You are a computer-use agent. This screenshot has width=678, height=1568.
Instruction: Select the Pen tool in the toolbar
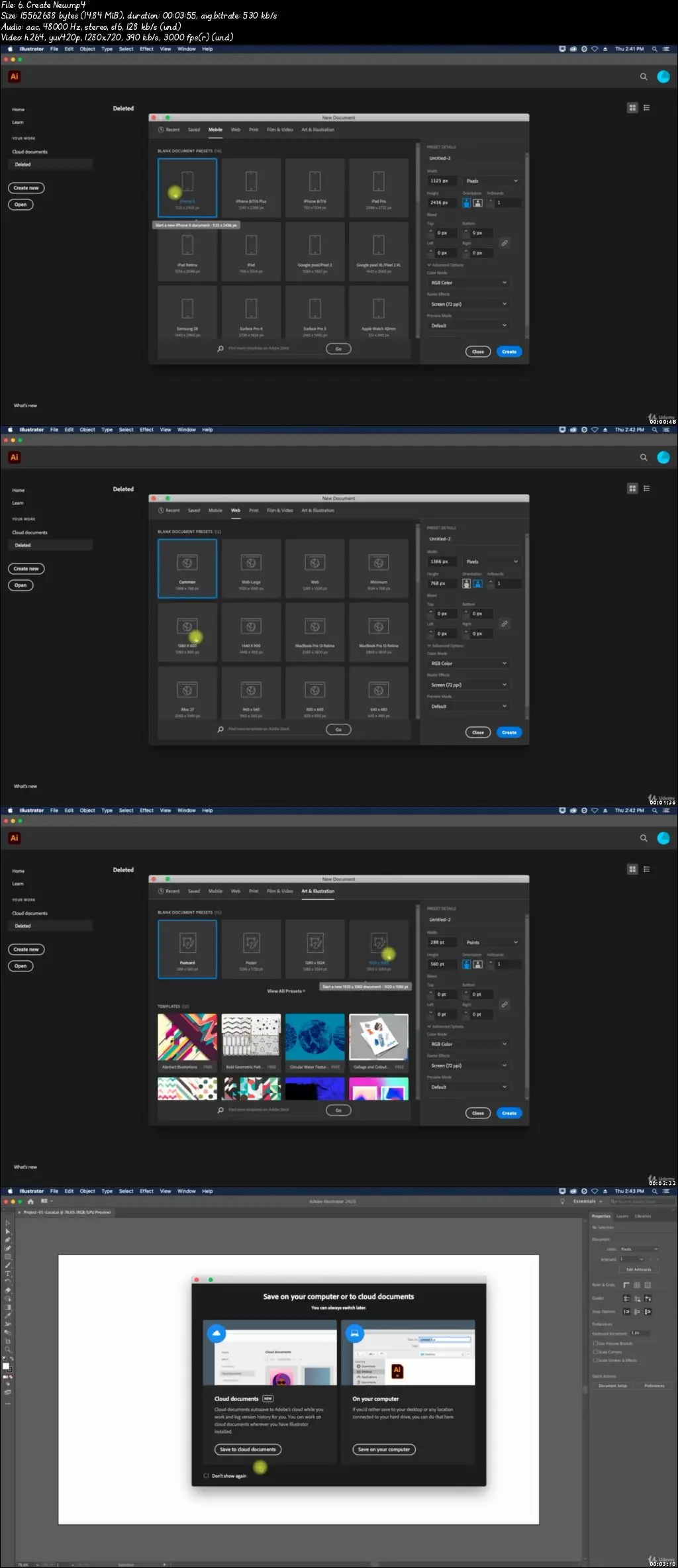pyautogui.click(x=8, y=1239)
